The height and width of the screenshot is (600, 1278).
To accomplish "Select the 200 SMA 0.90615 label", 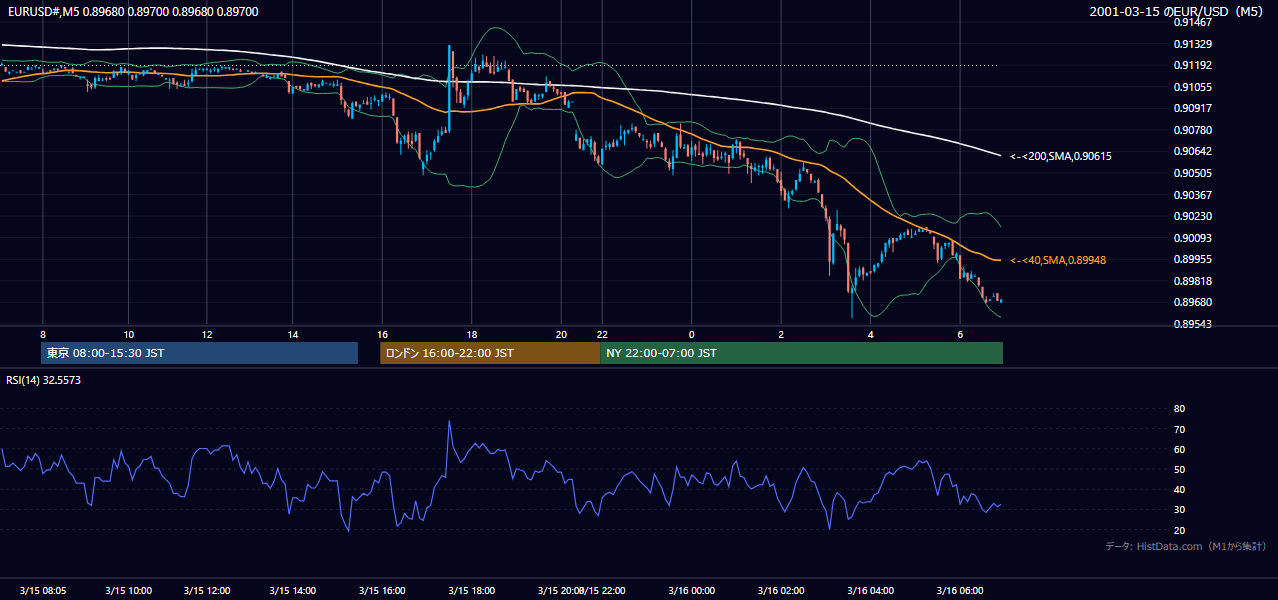I will tap(1060, 156).
